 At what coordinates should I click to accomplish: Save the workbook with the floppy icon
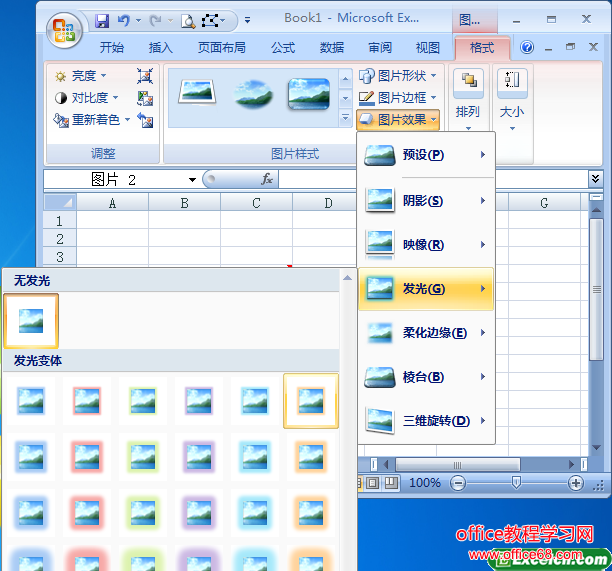pos(102,20)
